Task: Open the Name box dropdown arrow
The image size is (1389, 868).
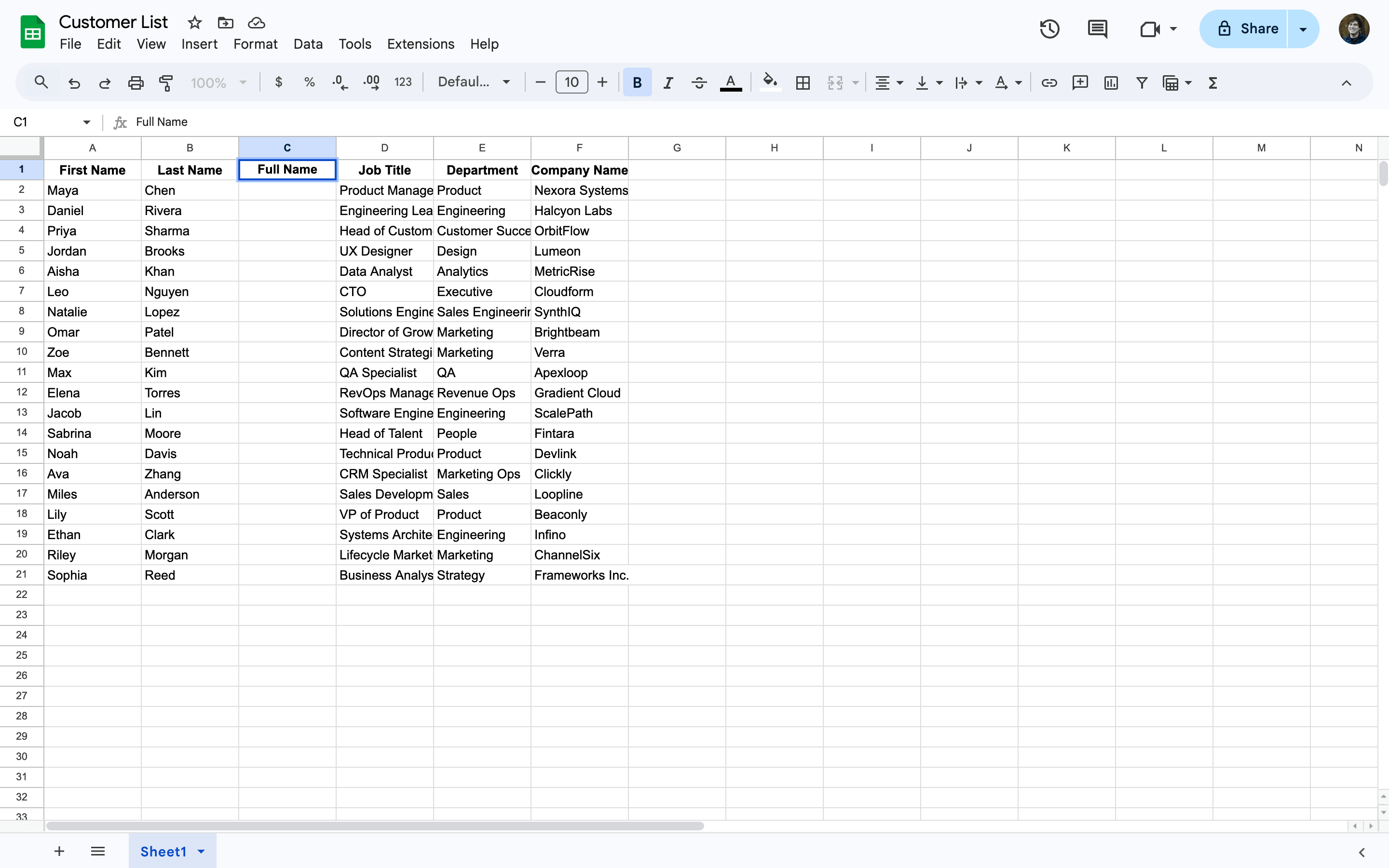Action: 87,122
